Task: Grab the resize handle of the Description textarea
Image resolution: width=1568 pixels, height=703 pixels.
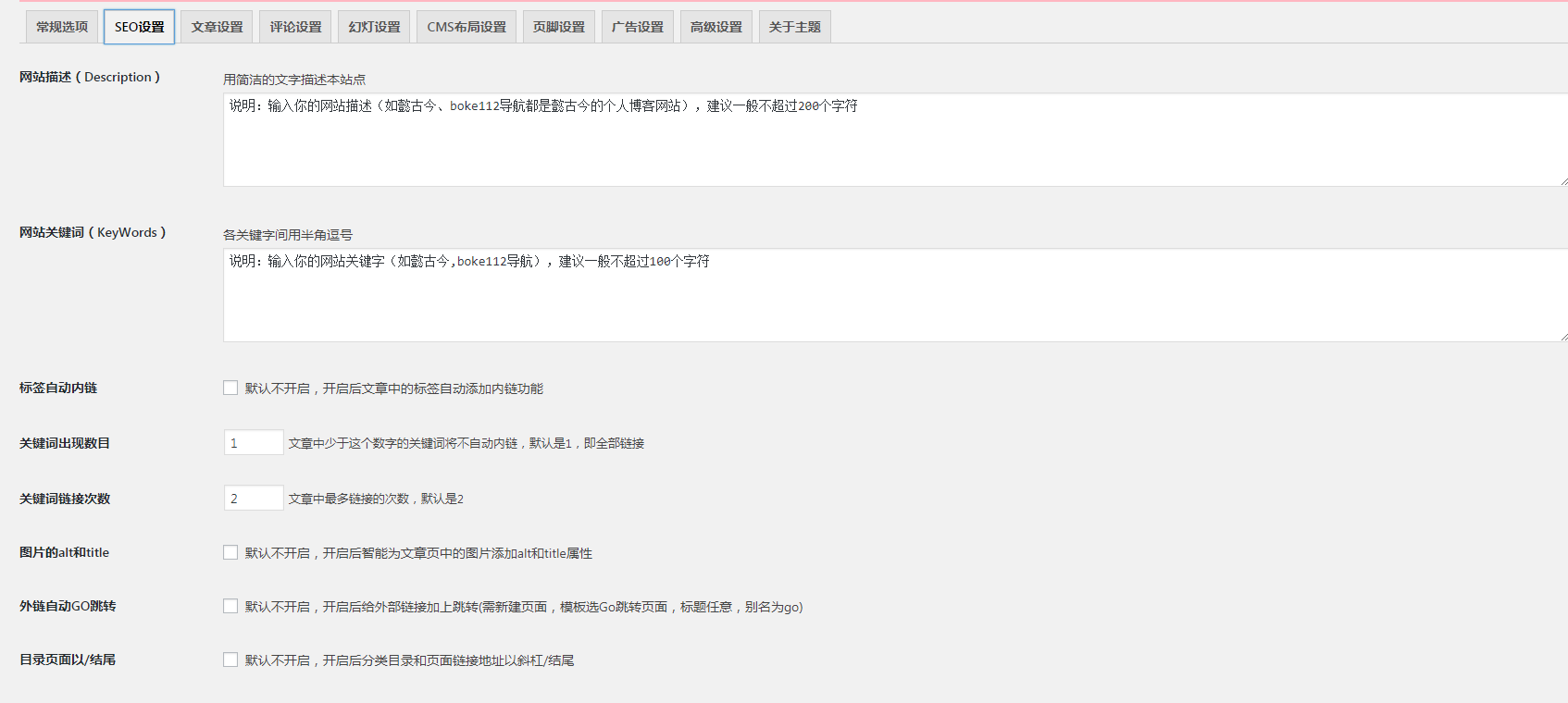Action: coord(1563,182)
